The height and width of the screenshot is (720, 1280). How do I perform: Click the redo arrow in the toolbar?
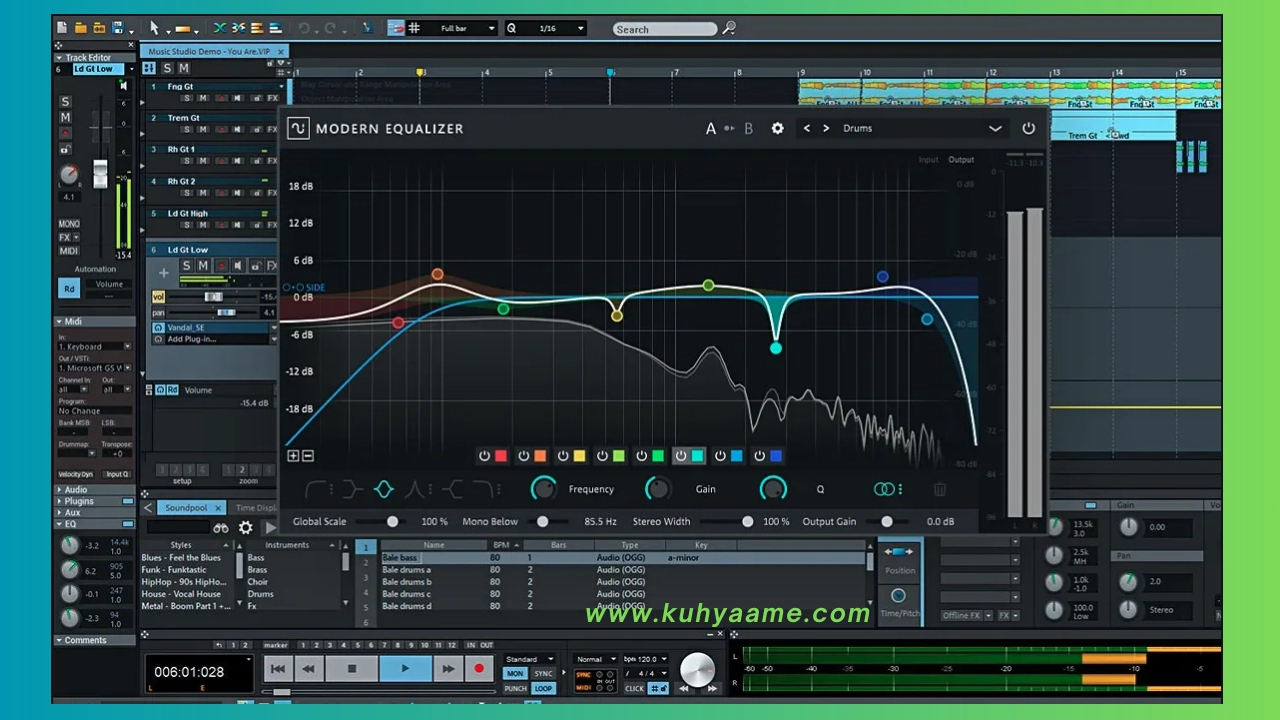tap(331, 28)
